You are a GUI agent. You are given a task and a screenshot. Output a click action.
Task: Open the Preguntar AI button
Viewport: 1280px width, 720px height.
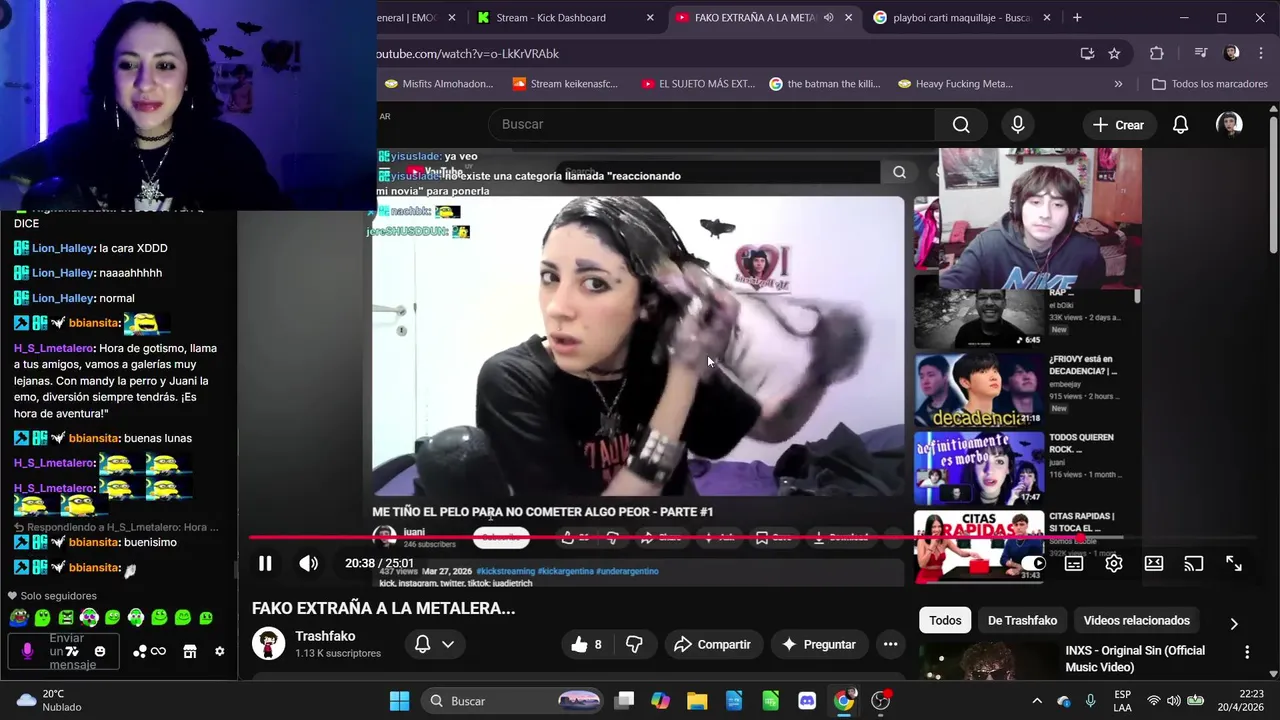pyautogui.click(x=818, y=645)
